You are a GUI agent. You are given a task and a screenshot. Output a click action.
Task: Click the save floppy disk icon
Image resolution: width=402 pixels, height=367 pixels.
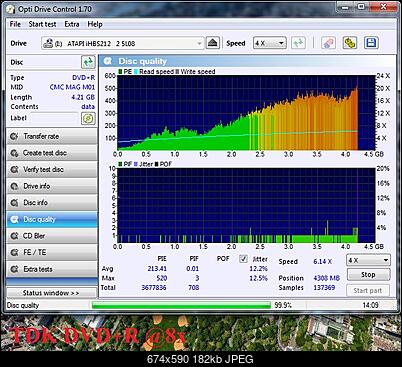pyautogui.click(x=371, y=43)
